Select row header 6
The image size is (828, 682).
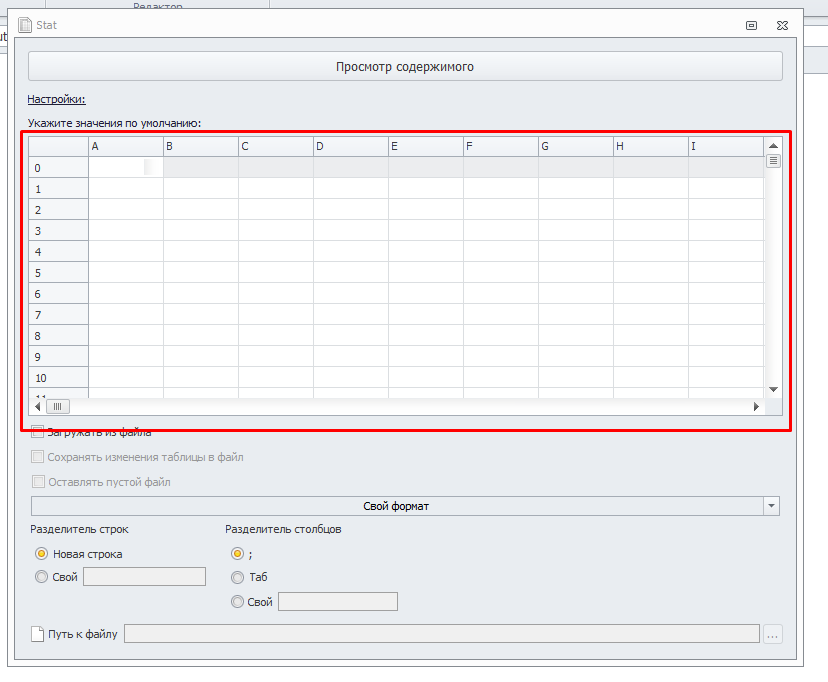click(58, 293)
